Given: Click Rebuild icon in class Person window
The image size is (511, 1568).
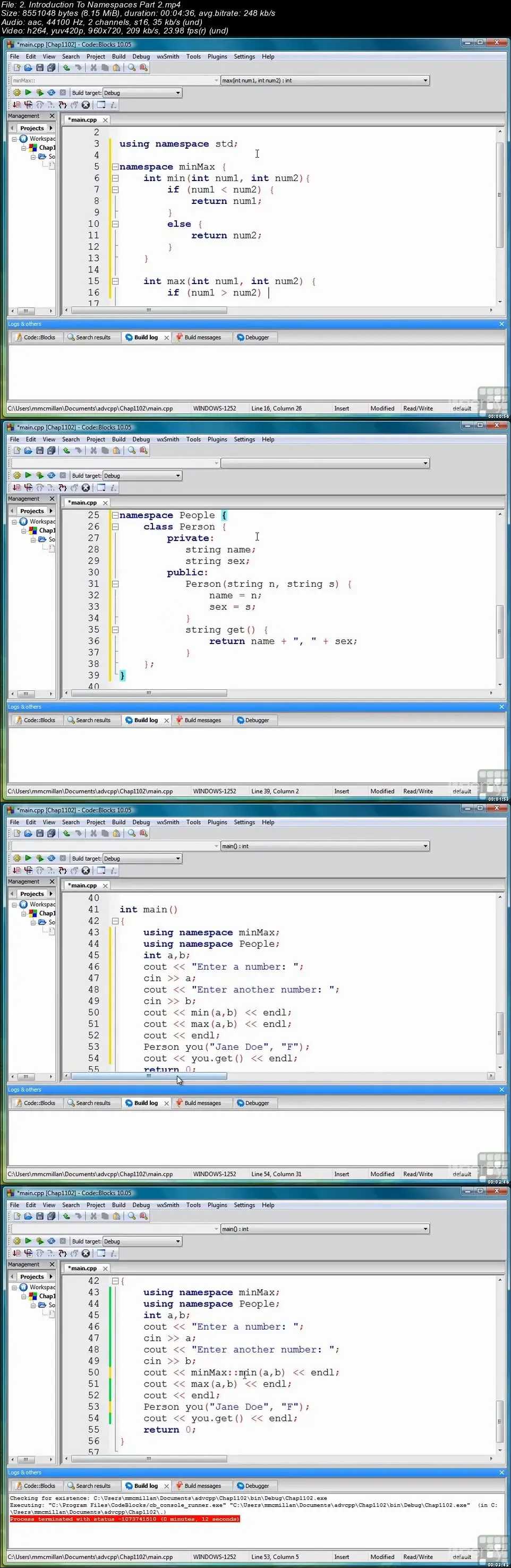Looking at the screenshot, I should coord(51,475).
